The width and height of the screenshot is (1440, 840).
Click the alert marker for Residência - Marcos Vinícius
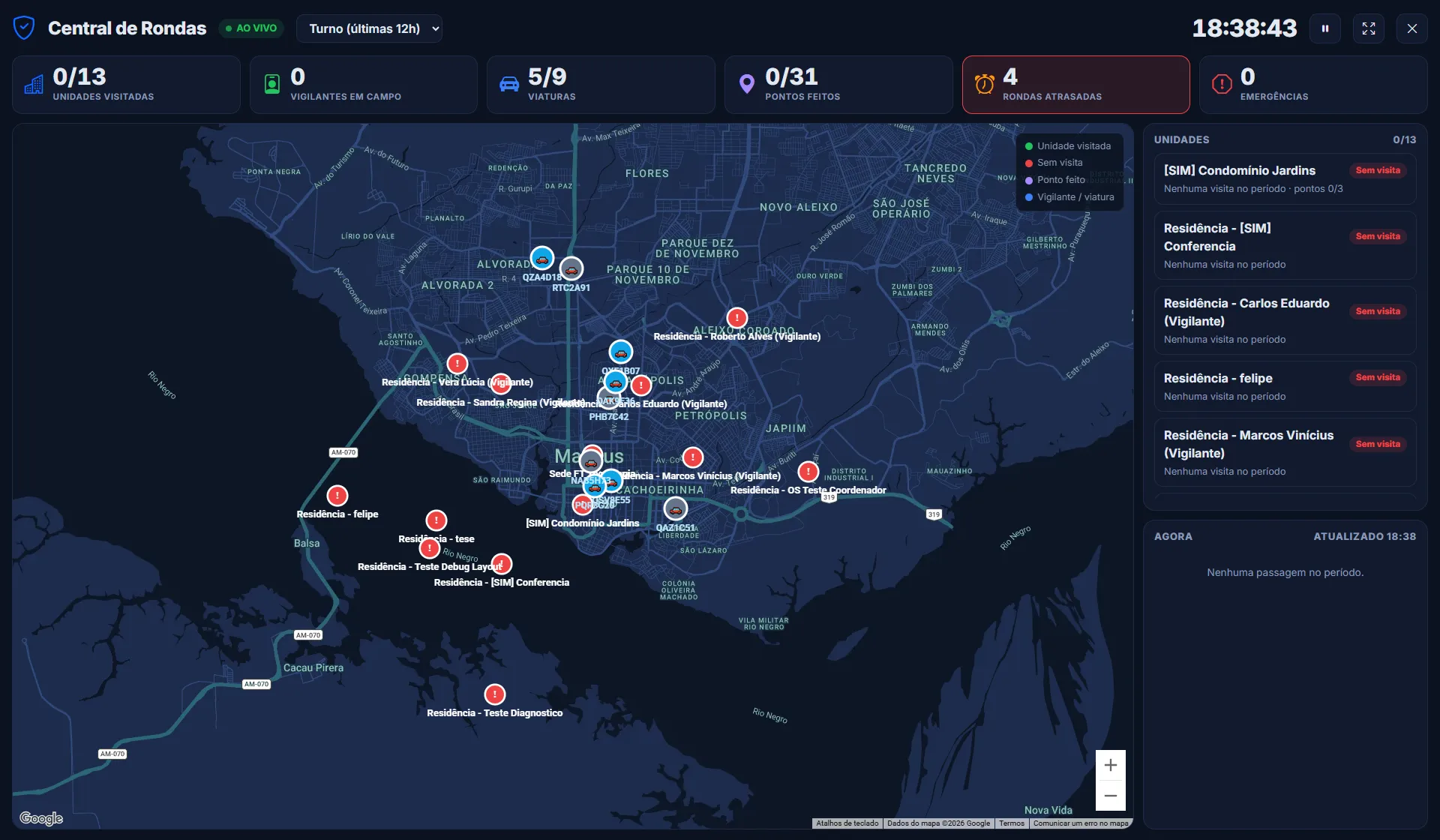[693, 457]
